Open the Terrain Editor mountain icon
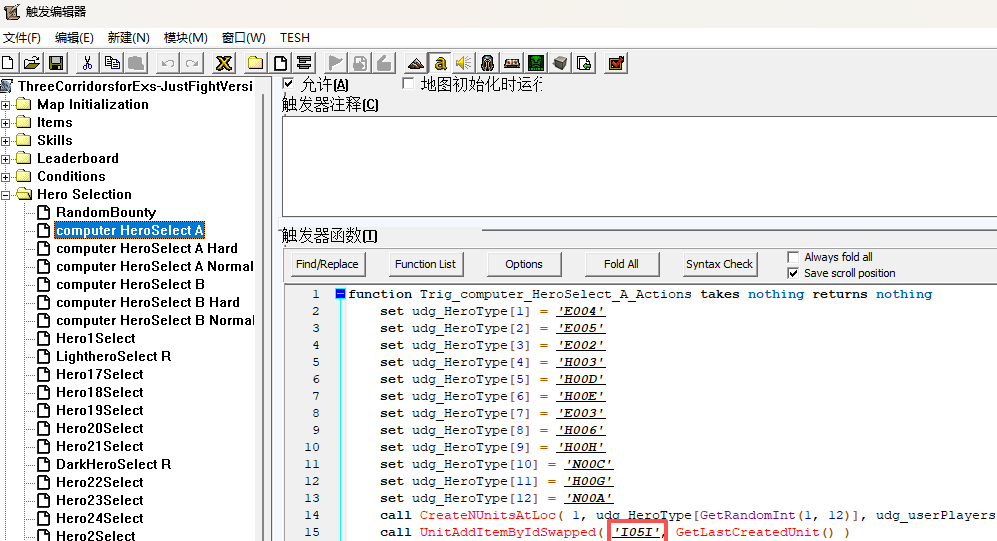The image size is (997, 541). pos(416,63)
